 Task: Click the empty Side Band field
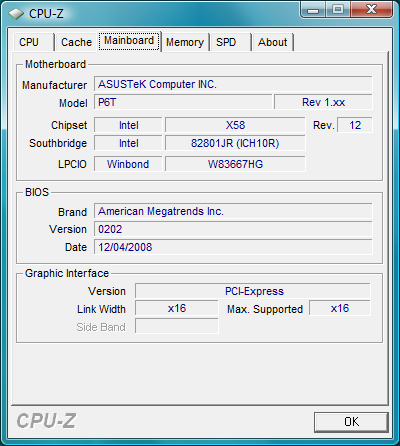tap(177, 326)
